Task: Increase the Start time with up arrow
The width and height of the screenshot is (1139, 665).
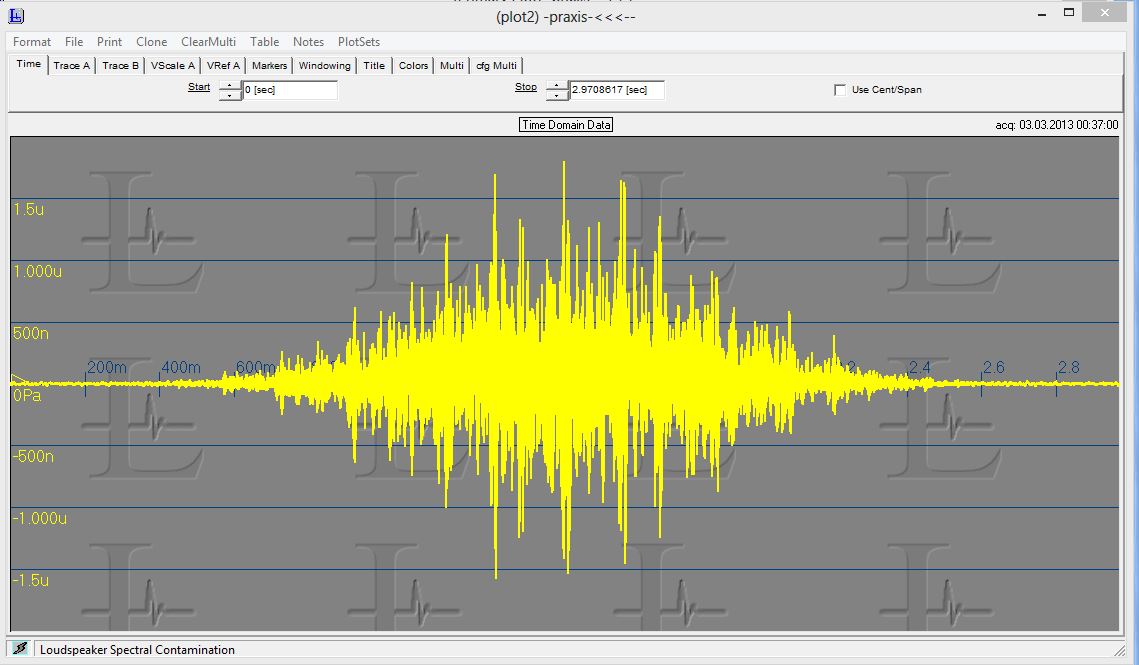Action: tap(230, 86)
